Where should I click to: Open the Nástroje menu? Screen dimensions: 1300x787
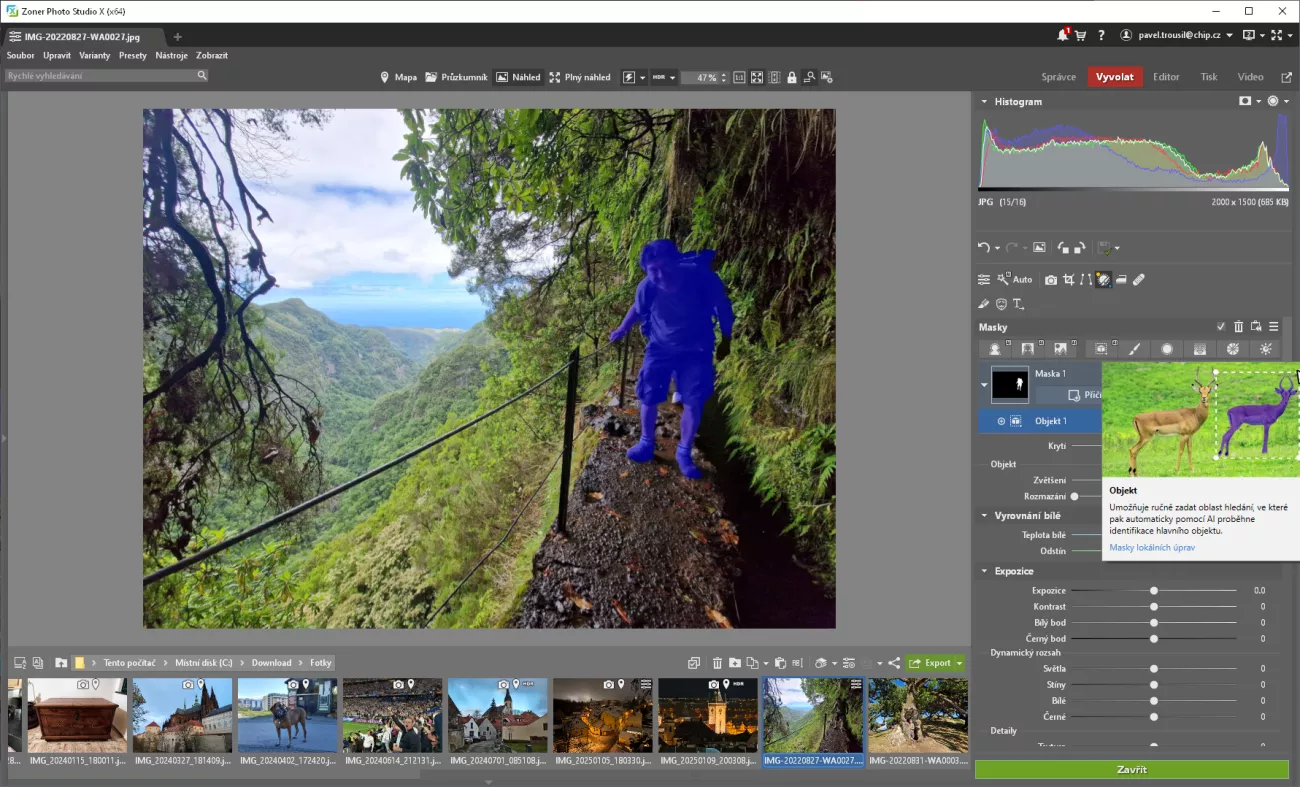point(171,56)
